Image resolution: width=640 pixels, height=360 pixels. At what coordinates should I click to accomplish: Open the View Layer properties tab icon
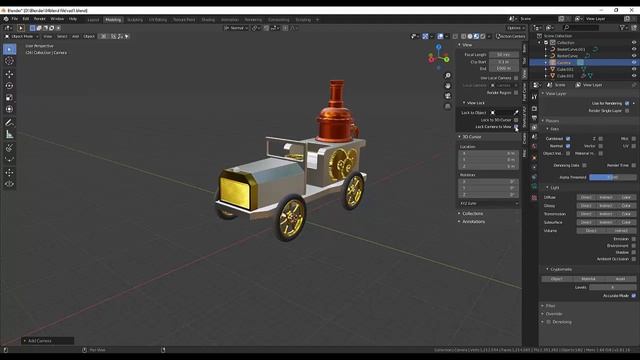click(534, 127)
